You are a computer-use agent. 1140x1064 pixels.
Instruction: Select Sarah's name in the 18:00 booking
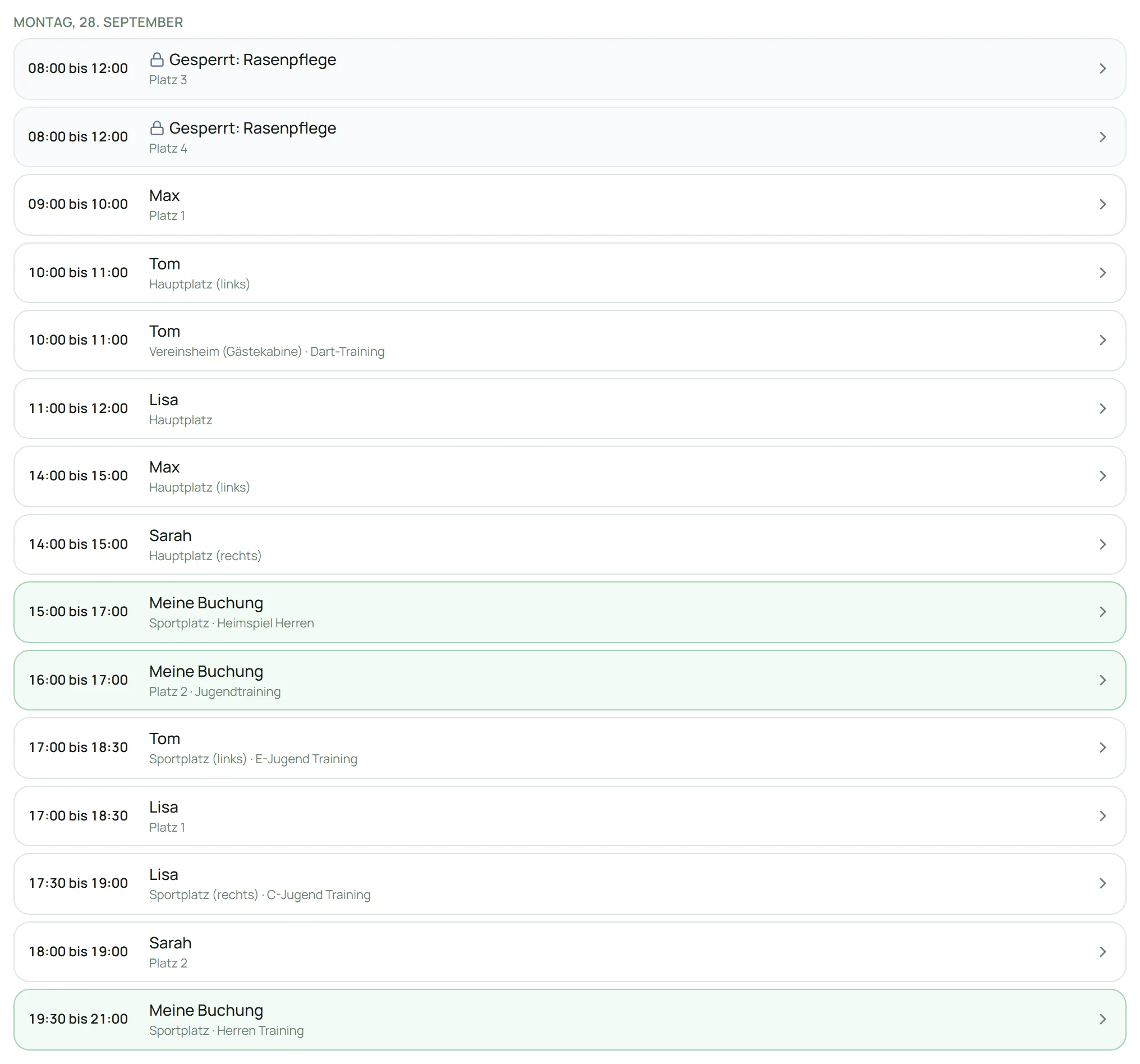(171, 943)
